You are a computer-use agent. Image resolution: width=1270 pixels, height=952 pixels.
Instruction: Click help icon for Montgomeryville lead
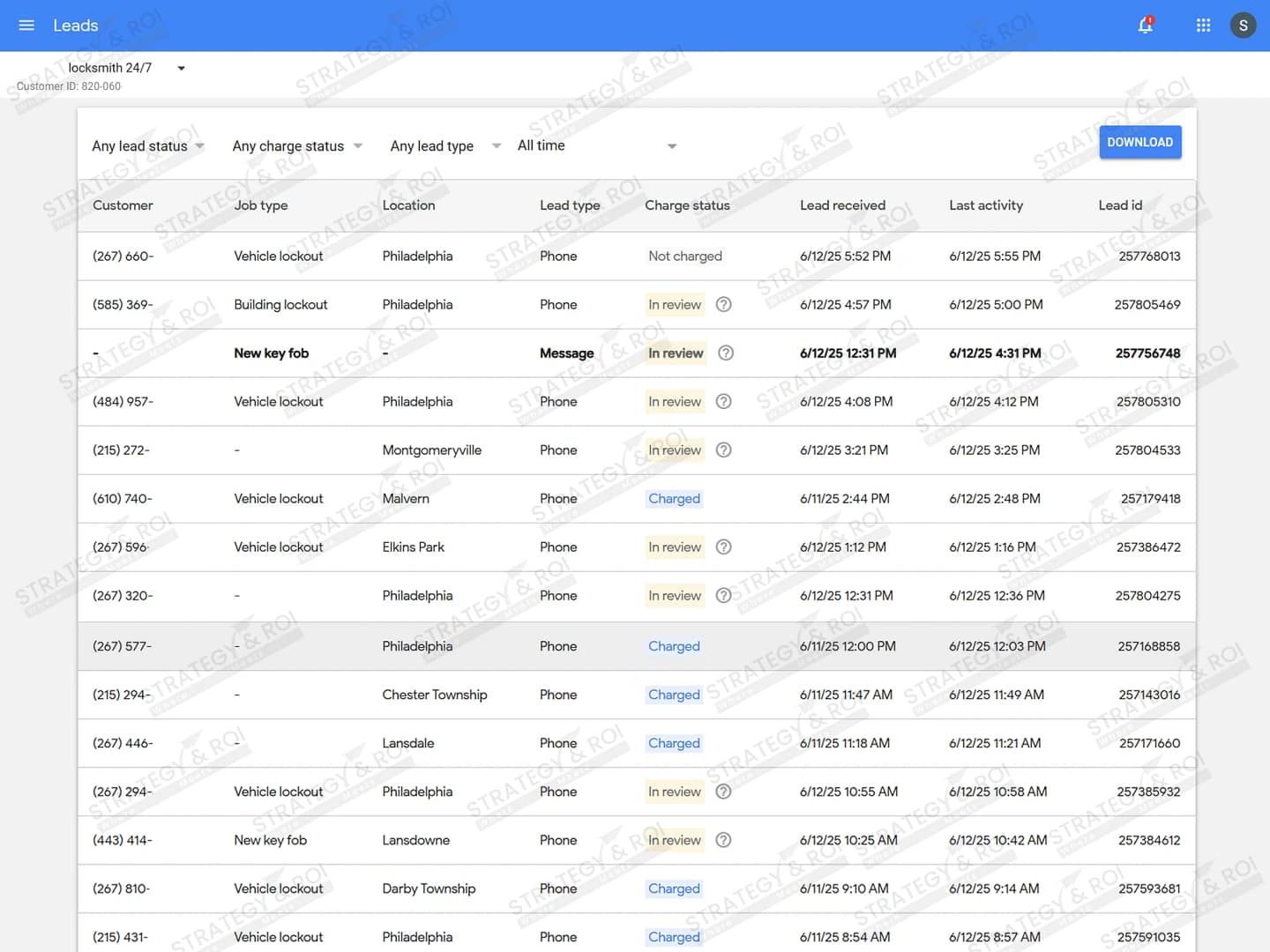tap(723, 450)
